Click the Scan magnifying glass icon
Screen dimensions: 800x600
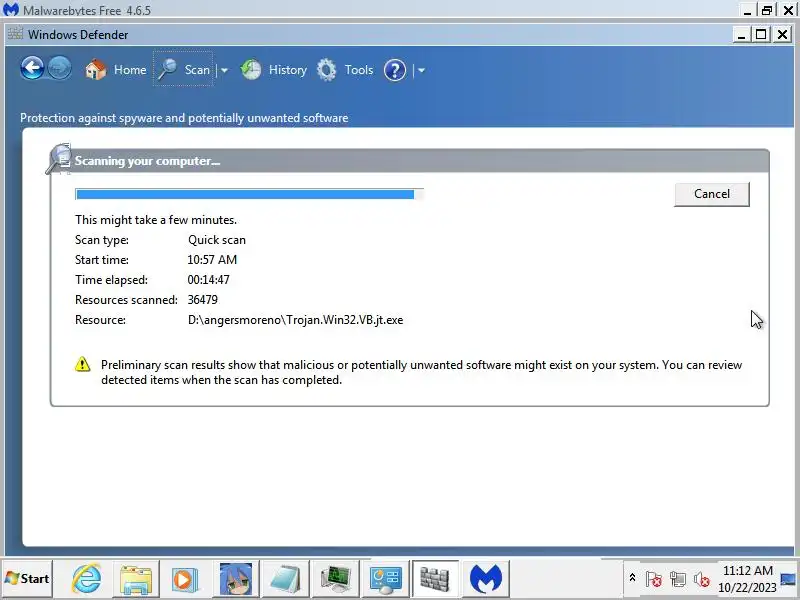(x=167, y=69)
